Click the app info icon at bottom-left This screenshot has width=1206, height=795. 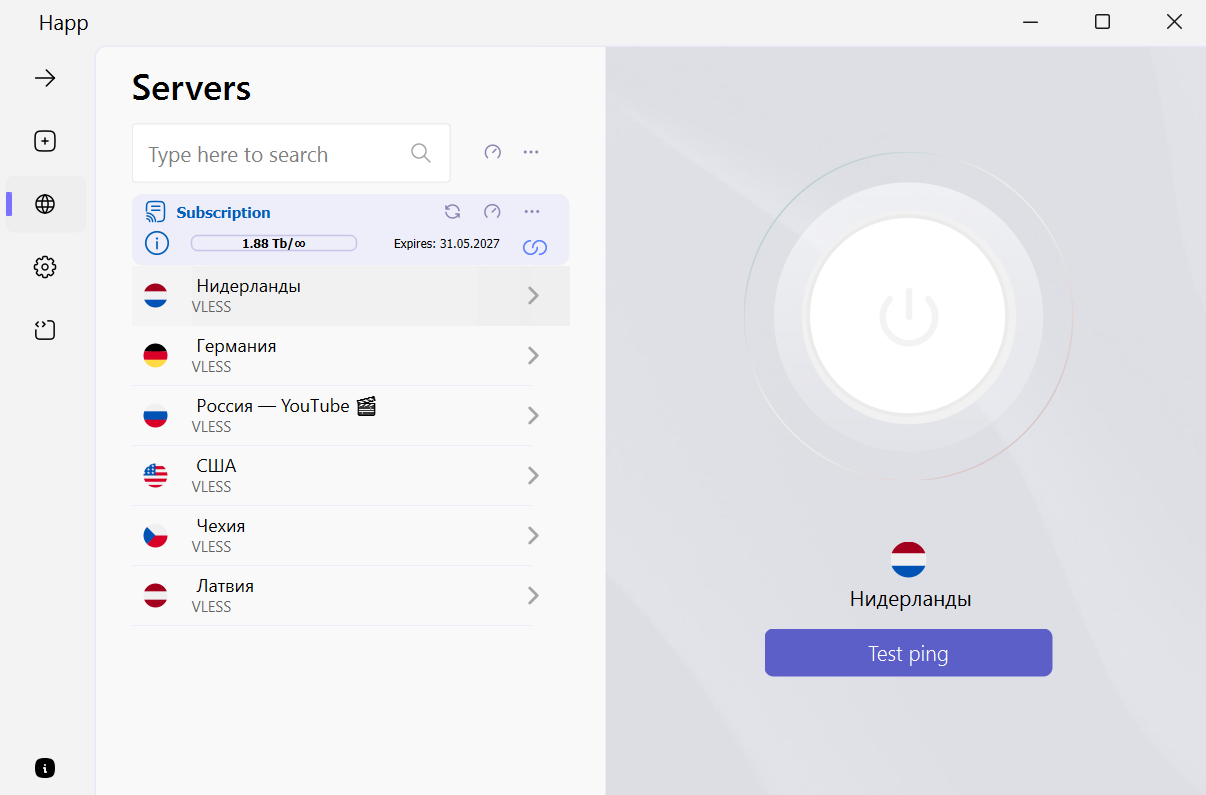coord(45,768)
